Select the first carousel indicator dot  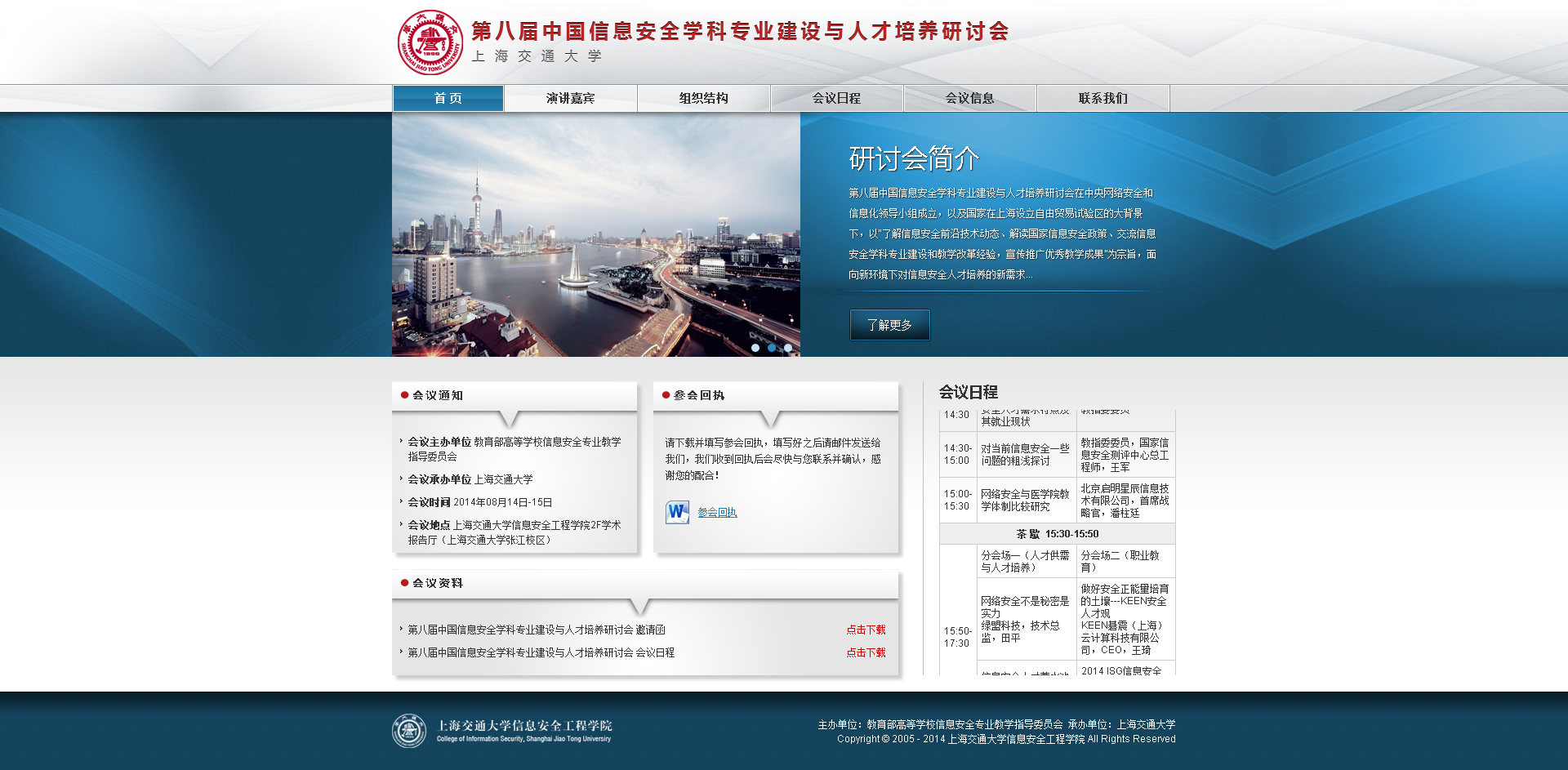[756, 347]
